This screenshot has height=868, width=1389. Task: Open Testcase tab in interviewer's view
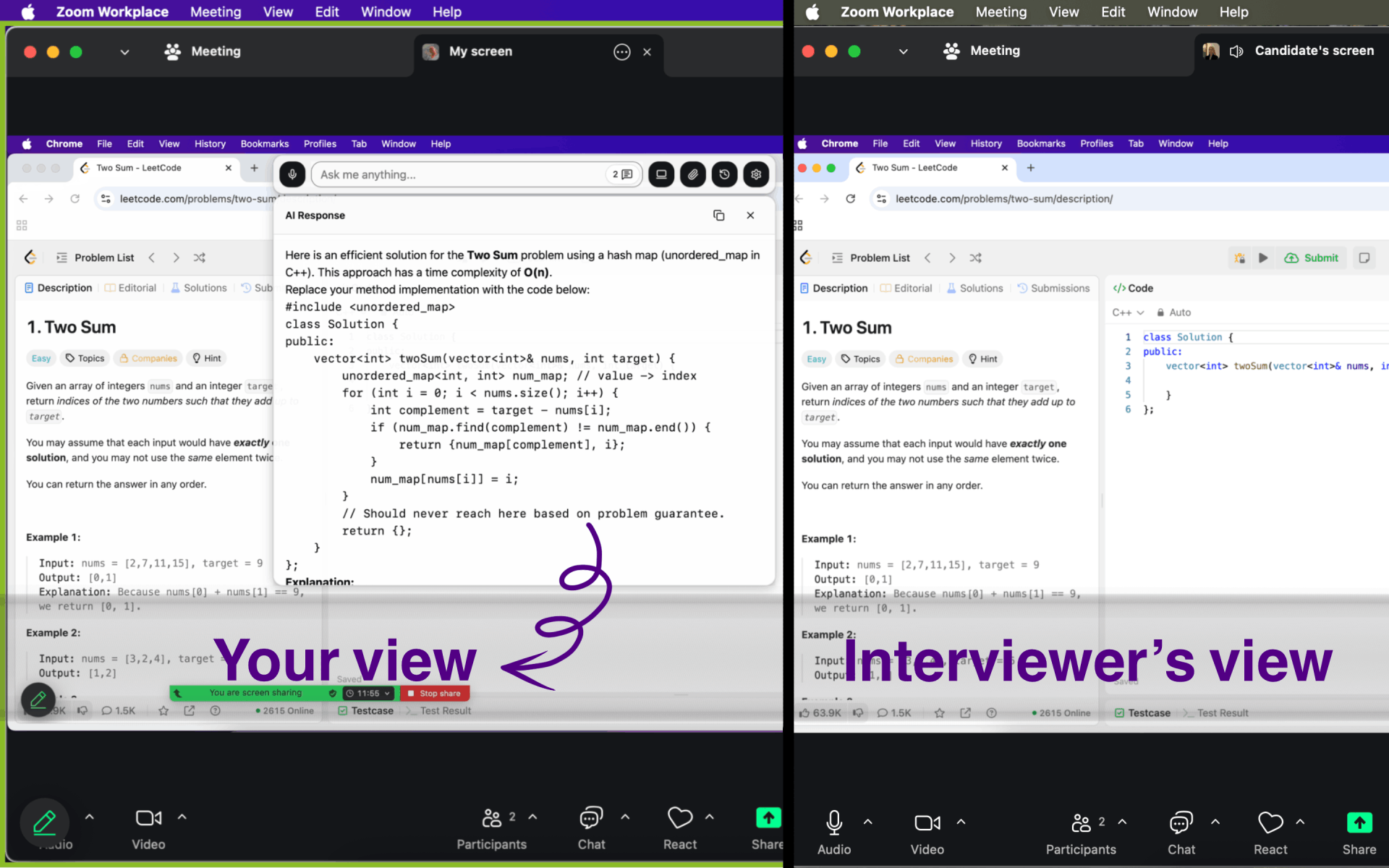tap(1142, 713)
